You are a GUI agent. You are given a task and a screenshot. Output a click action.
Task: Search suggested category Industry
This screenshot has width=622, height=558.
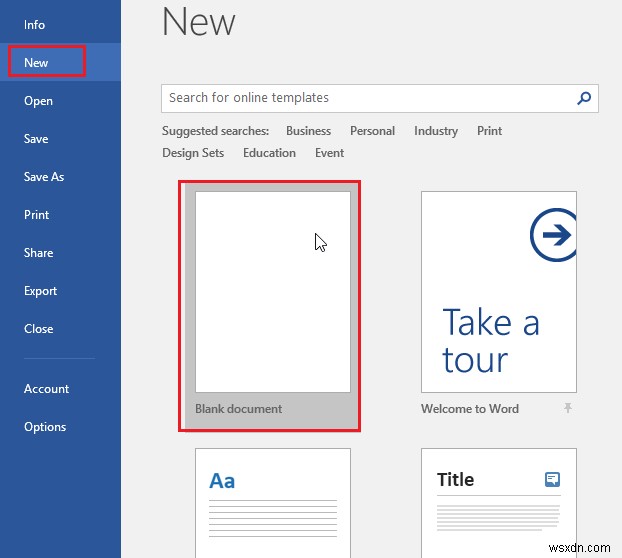pos(436,131)
